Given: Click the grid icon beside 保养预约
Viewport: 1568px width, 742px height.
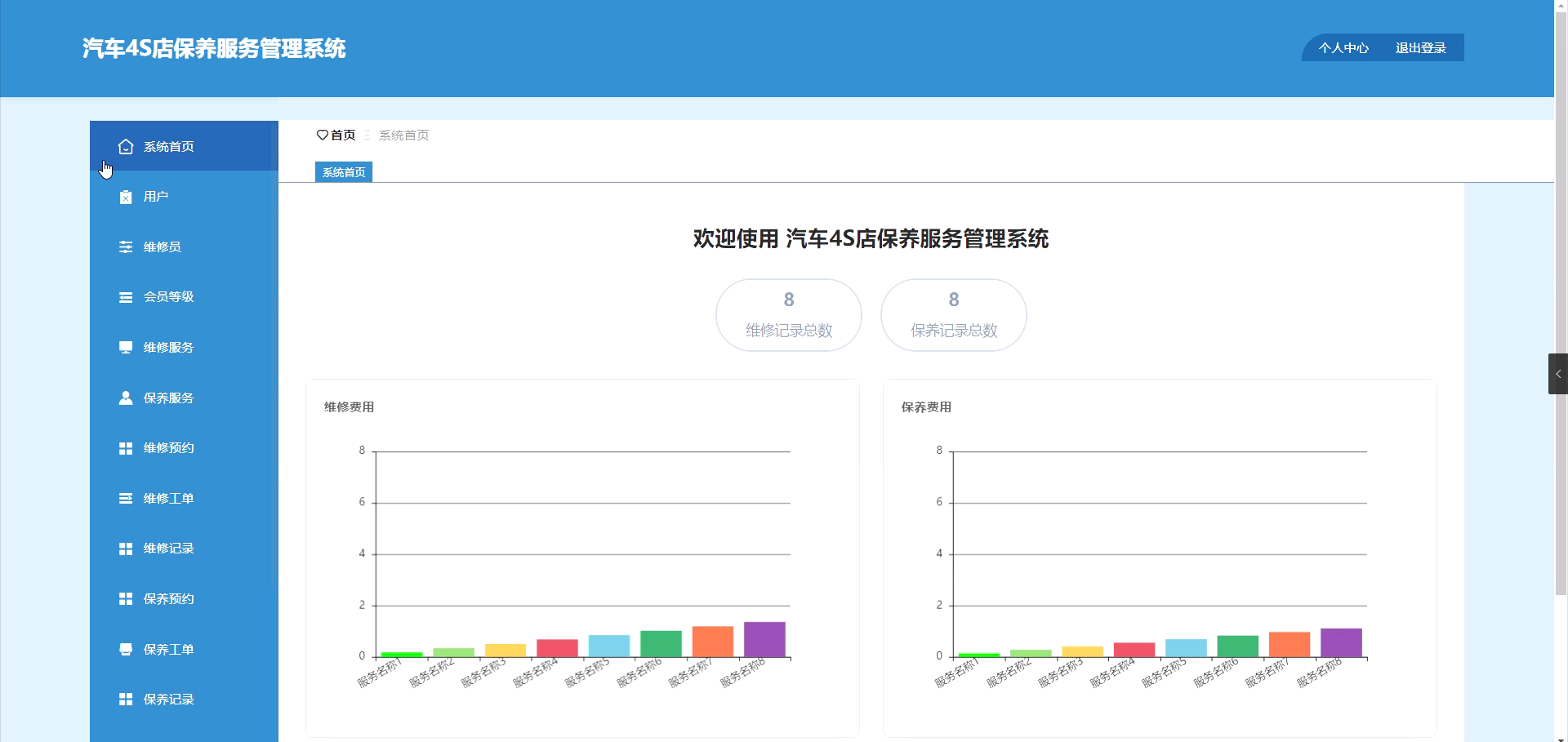Looking at the screenshot, I should (x=126, y=599).
